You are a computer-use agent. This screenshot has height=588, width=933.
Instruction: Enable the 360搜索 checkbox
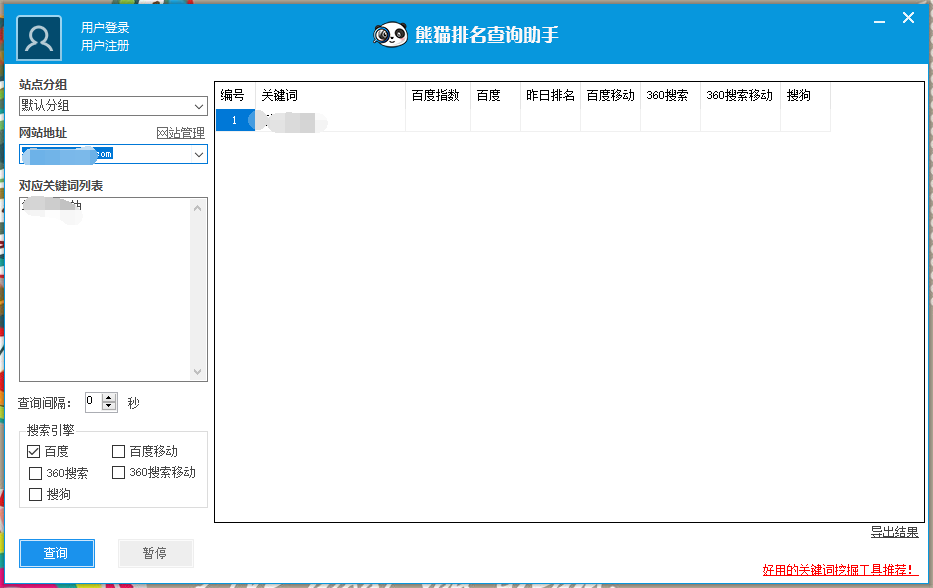coord(36,473)
